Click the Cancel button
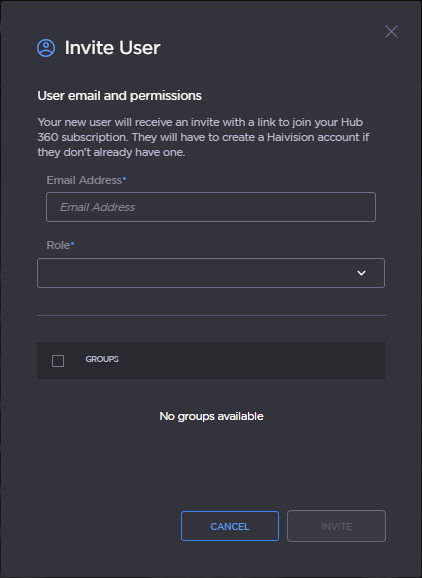 [230, 526]
